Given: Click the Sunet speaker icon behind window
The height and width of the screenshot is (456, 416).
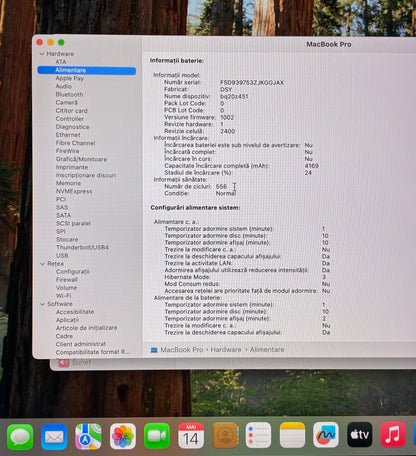Looking at the screenshot, I should [64, 363].
